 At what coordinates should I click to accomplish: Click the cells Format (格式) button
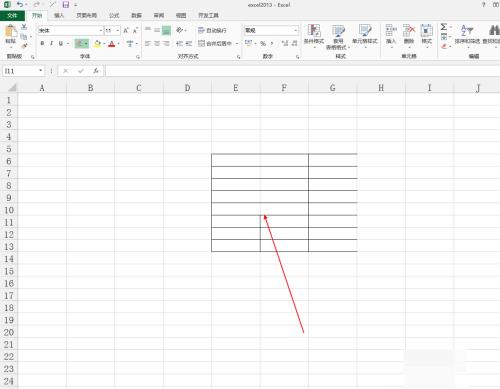pyautogui.click(x=427, y=36)
